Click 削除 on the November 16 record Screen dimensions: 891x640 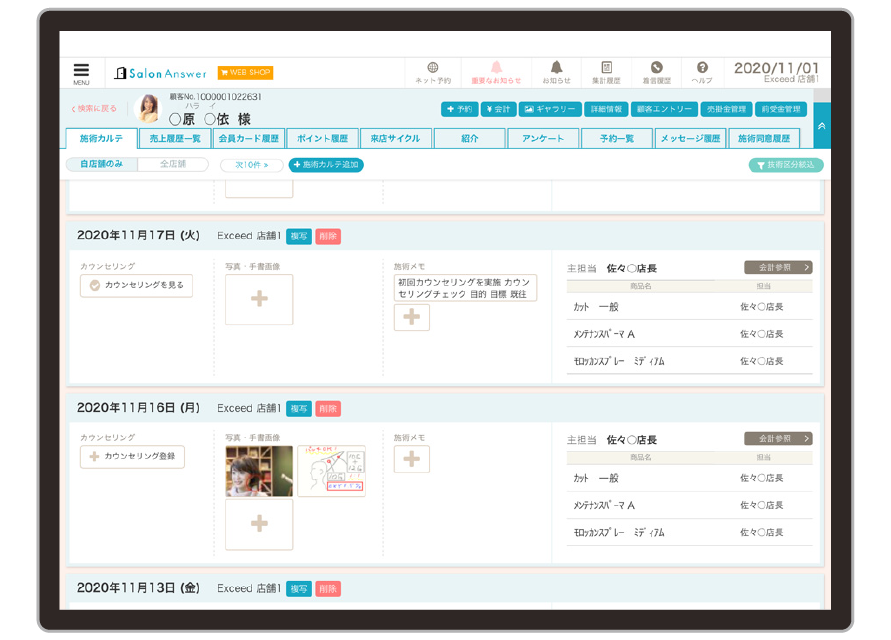point(328,409)
